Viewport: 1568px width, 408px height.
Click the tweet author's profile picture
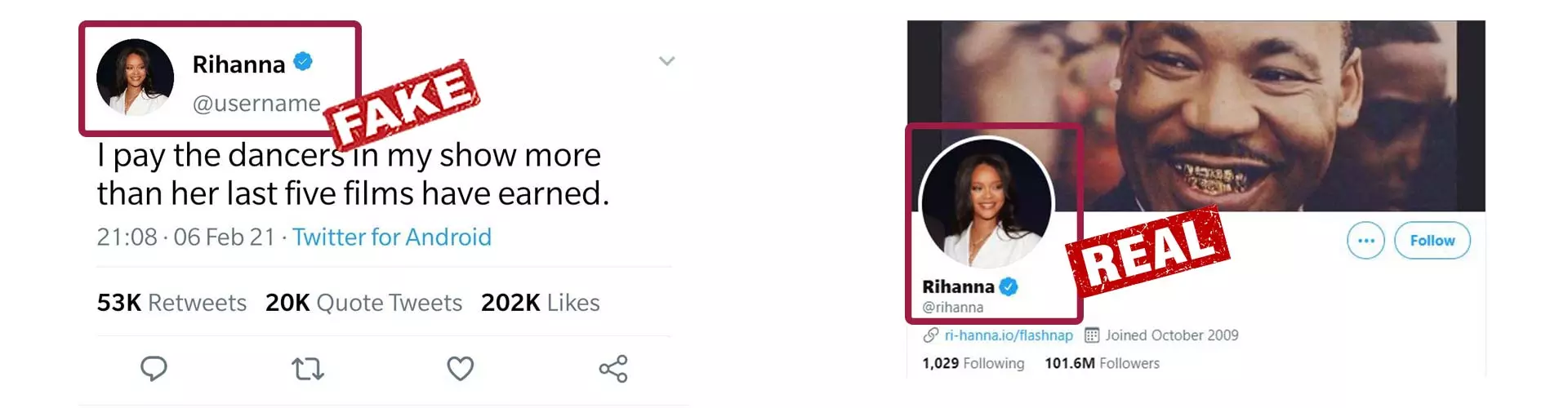click(x=136, y=78)
